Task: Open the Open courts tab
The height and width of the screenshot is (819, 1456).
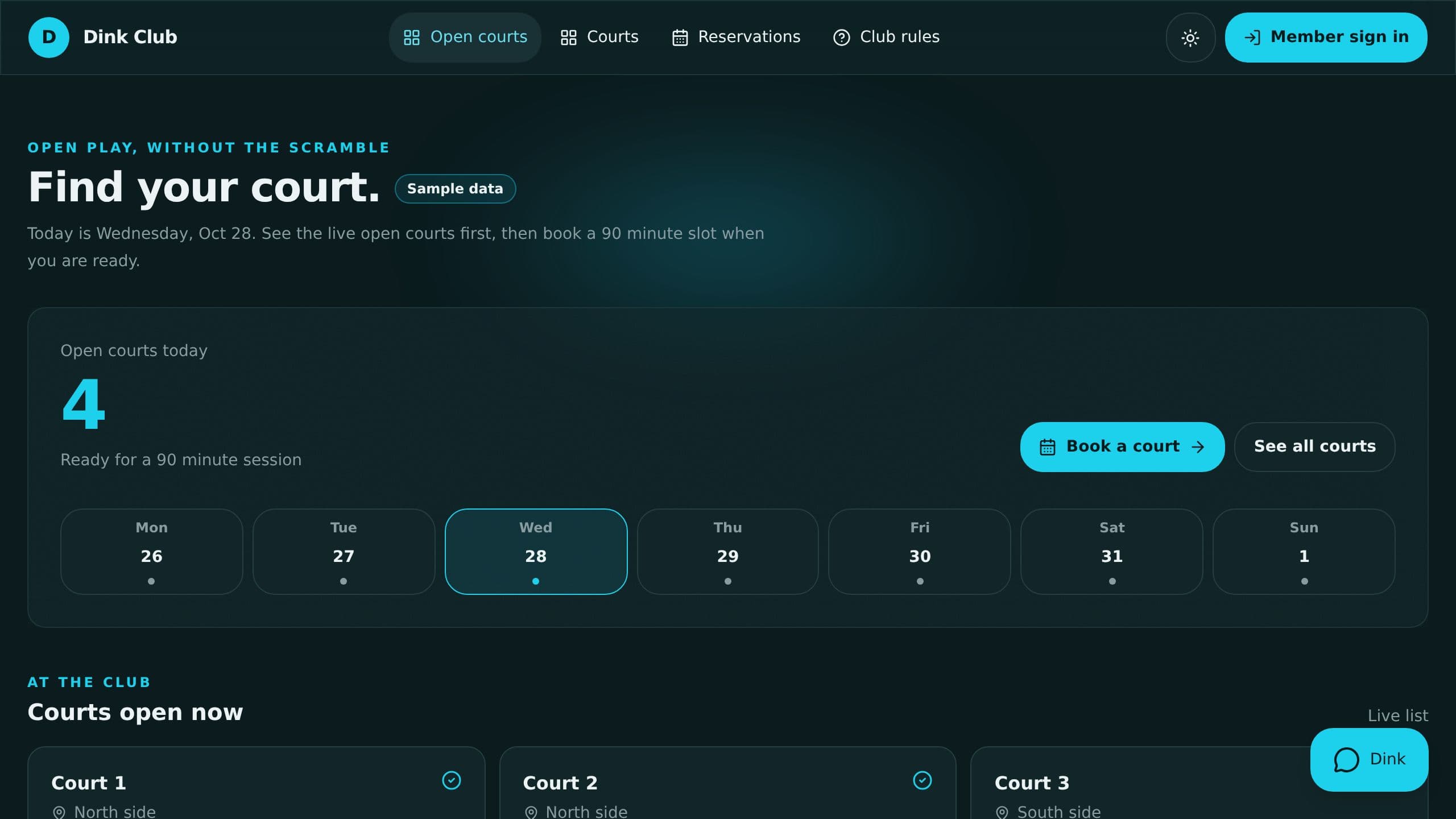Action: pyautogui.click(x=465, y=38)
